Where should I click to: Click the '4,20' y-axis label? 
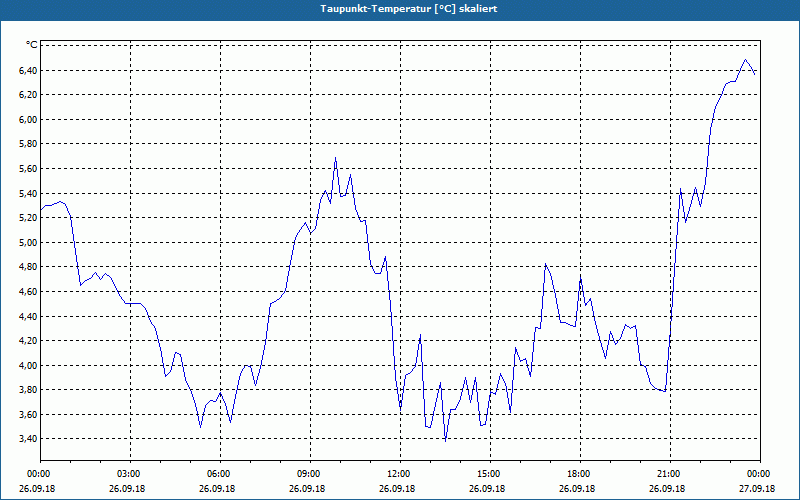tap(28, 341)
